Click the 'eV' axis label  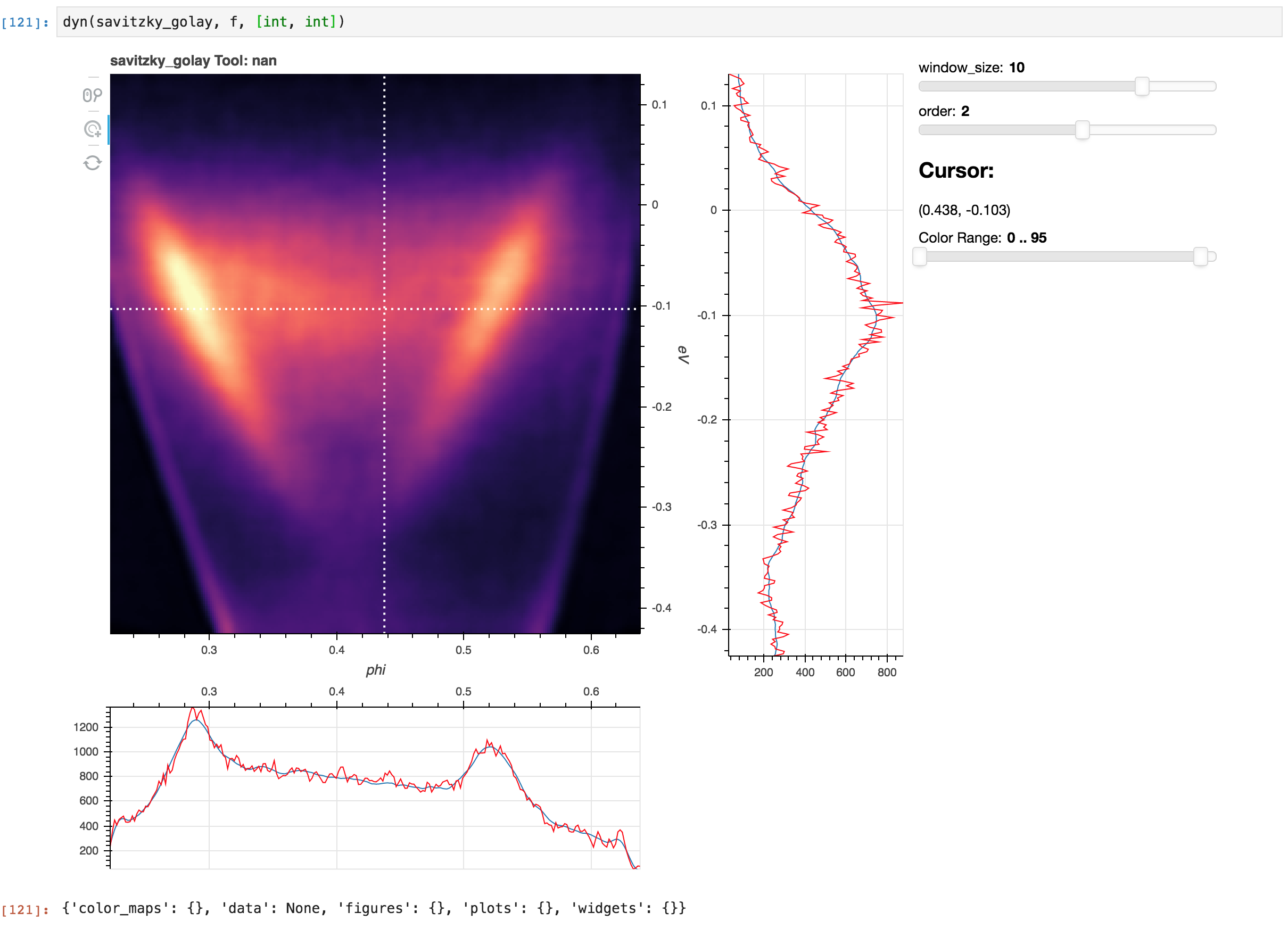click(x=683, y=354)
